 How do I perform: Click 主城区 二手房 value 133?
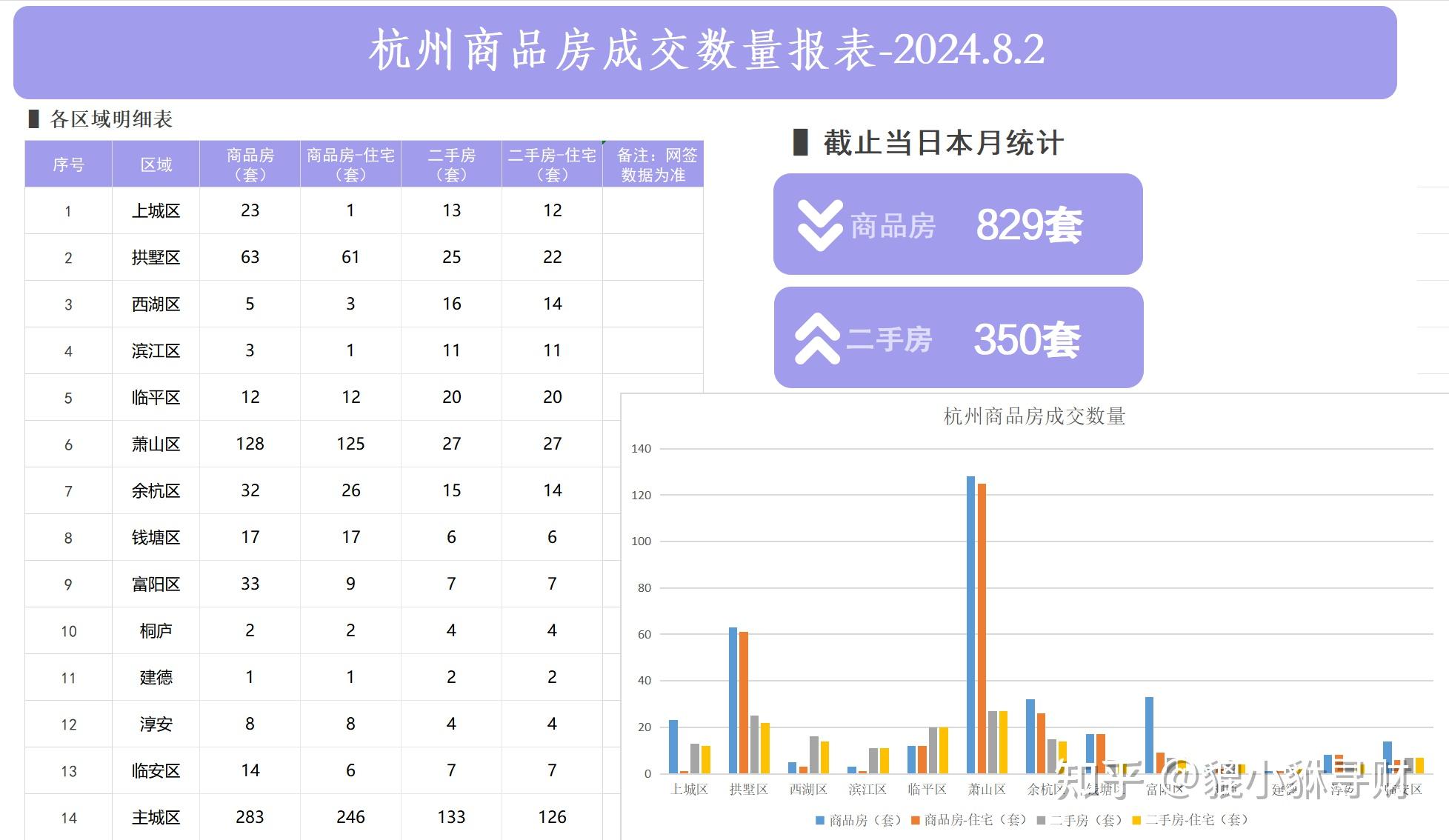coord(451,817)
